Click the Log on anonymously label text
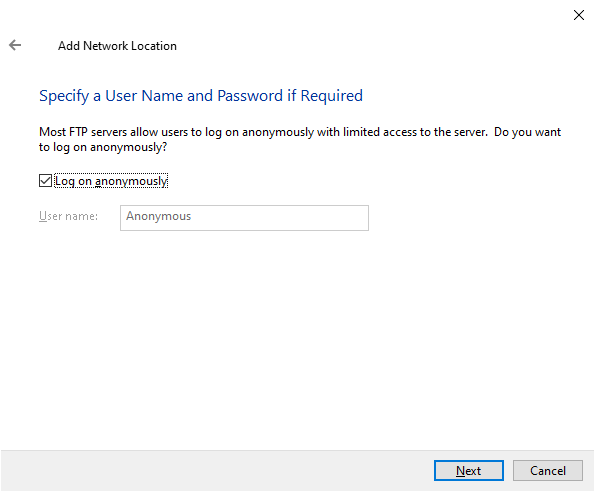 click(111, 181)
